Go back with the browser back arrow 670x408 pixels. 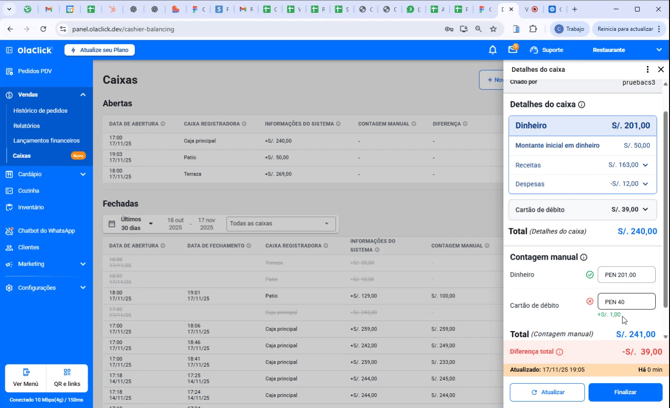10,29
